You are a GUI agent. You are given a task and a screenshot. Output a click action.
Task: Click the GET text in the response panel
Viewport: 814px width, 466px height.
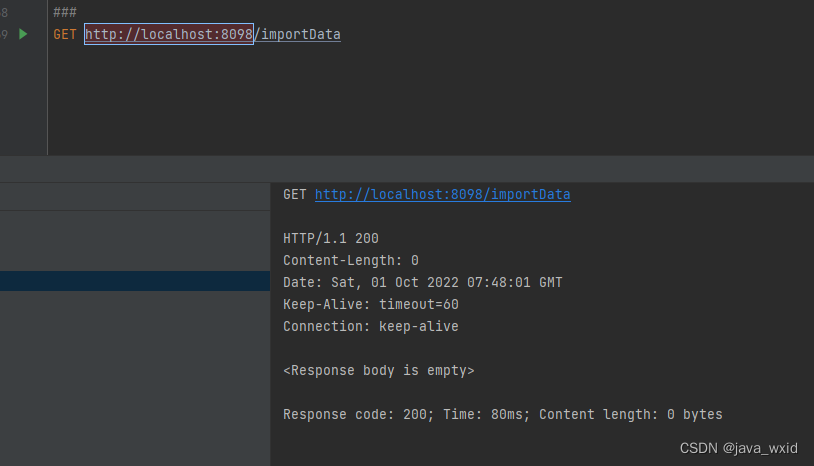tap(295, 195)
